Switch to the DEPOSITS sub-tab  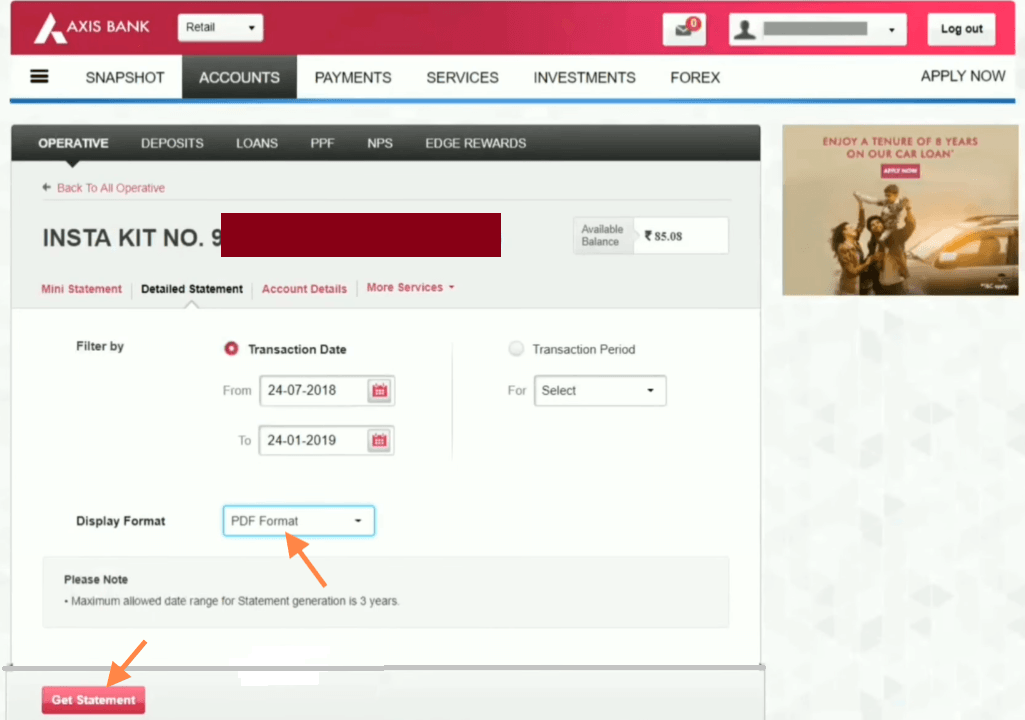coord(172,143)
